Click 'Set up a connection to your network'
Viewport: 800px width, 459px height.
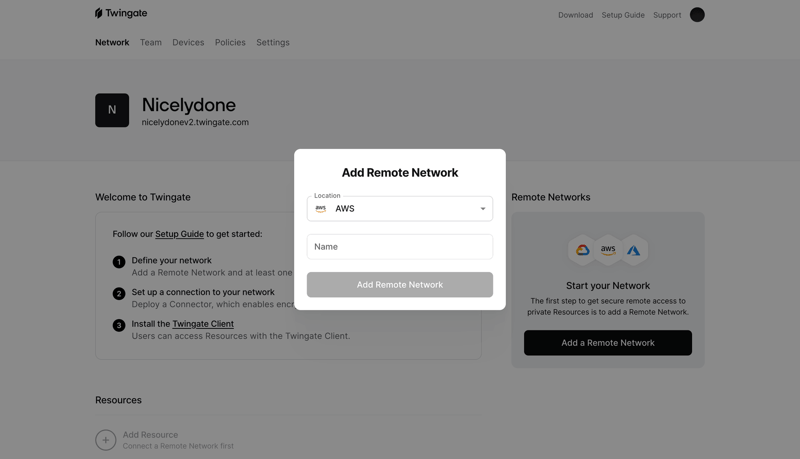[203, 292]
